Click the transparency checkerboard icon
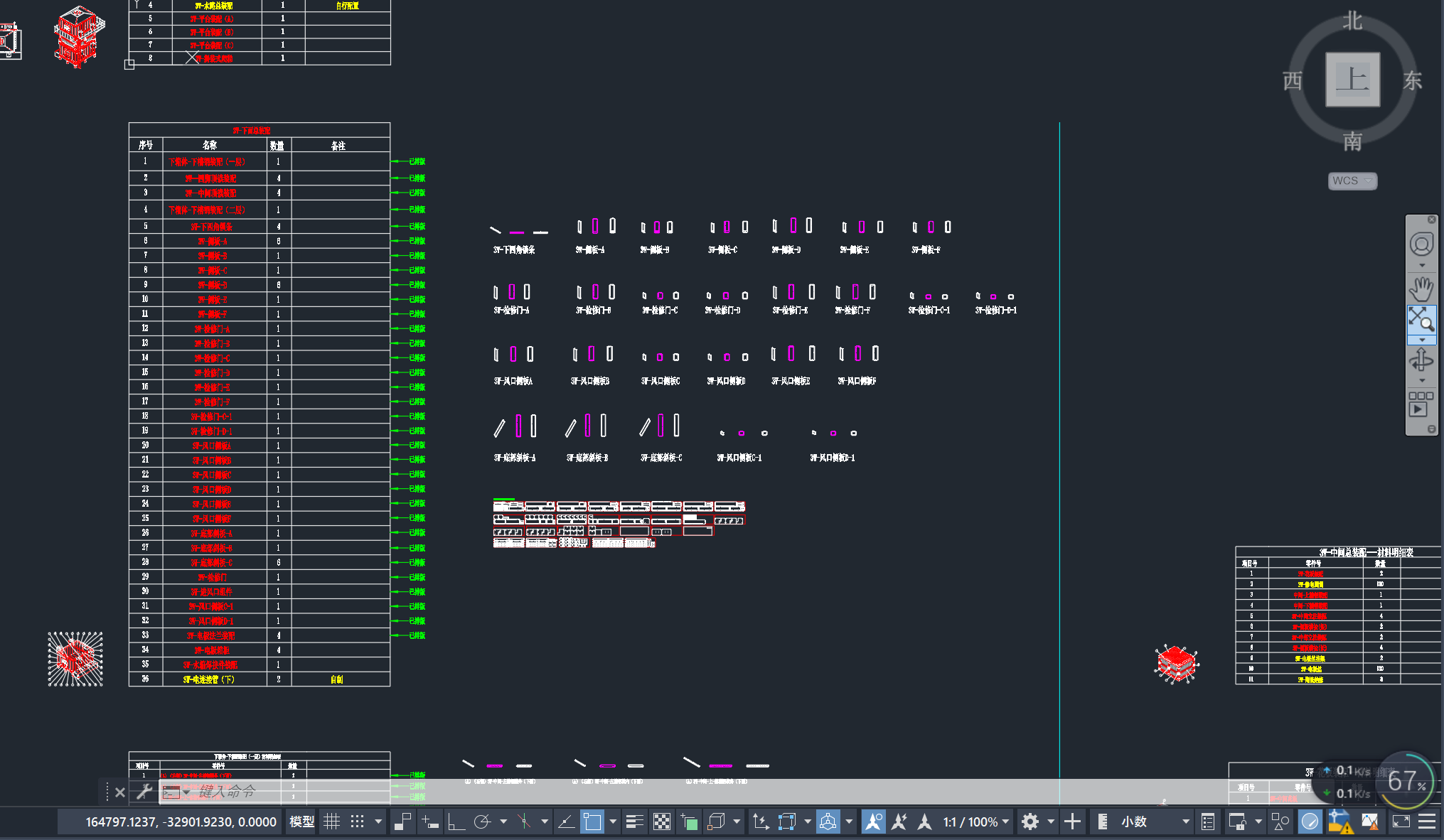This screenshot has width=1444, height=840. tap(662, 822)
